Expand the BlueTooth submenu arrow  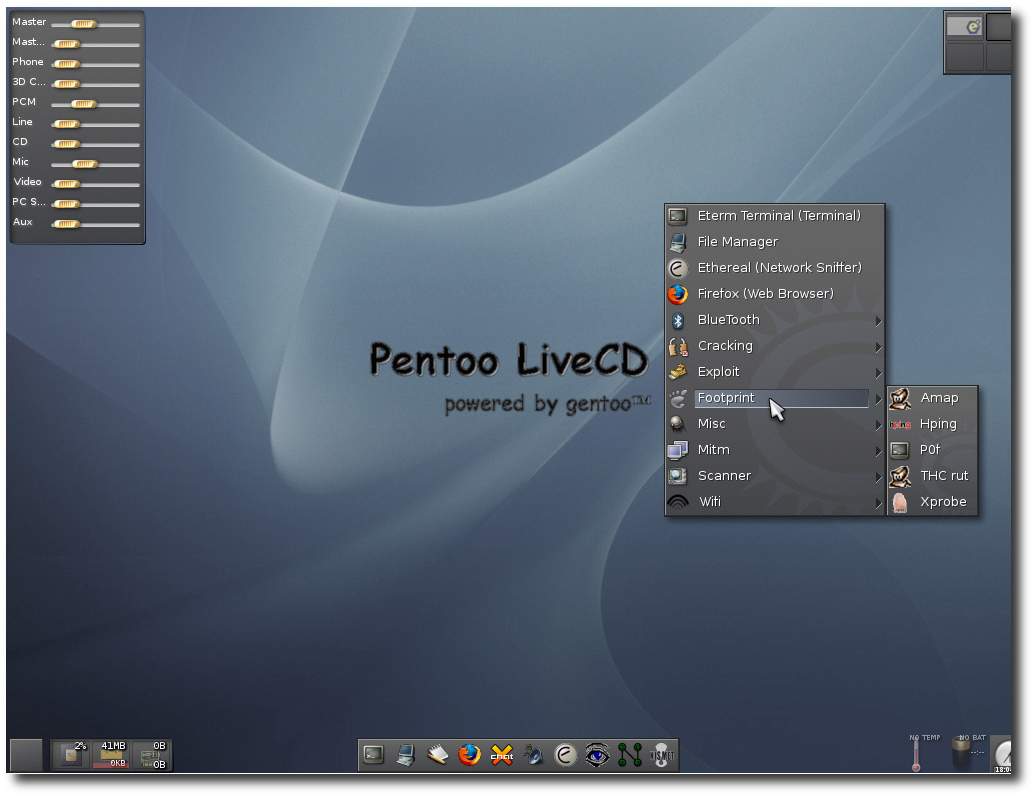(878, 320)
